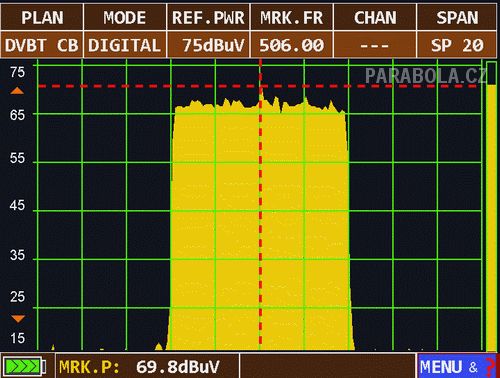Screen dimensions: 500x378
Task: Adjust the 75dBuV reference power value
Action: (208, 45)
